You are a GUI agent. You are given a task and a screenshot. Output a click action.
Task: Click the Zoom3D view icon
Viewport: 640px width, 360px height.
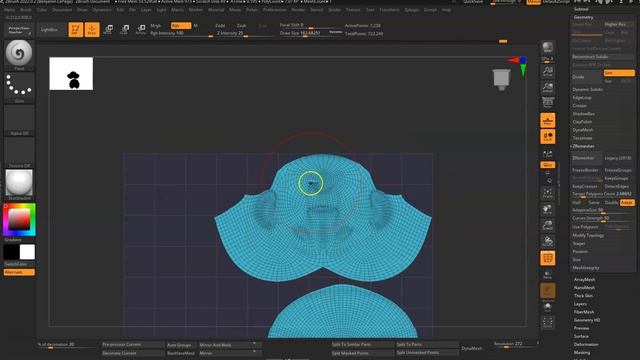(547, 225)
